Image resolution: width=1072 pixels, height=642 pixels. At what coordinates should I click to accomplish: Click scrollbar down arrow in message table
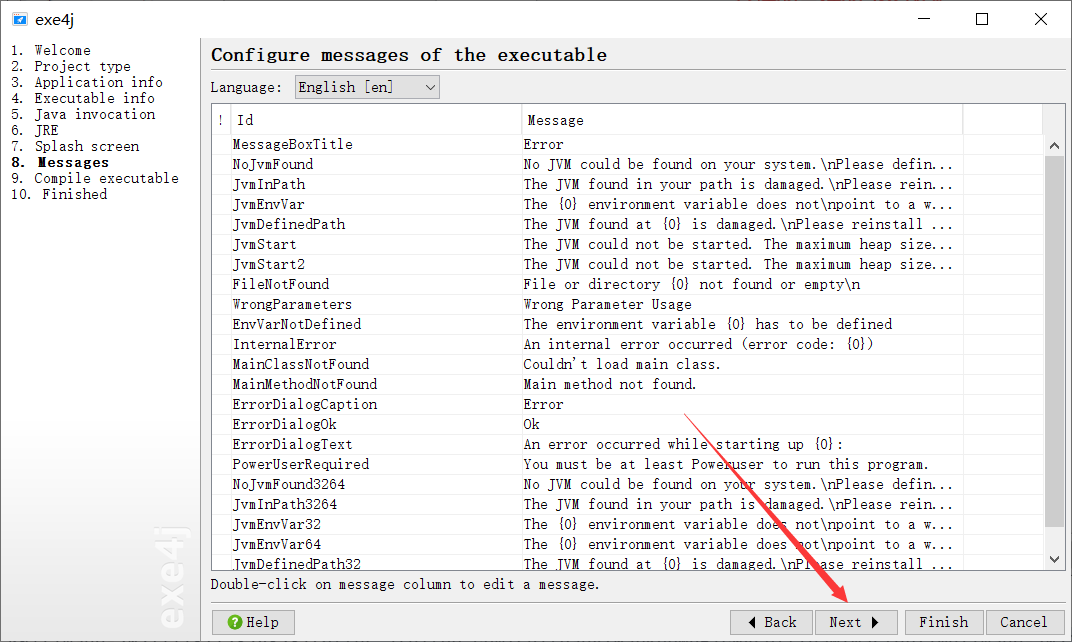pyautogui.click(x=1054, y=560)
